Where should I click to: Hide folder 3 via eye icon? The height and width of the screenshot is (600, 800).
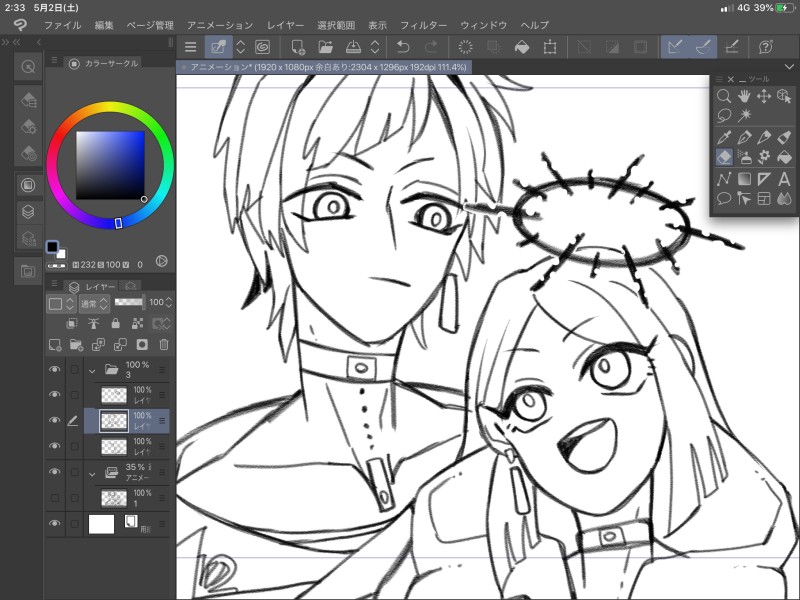[x=55, y=369]
